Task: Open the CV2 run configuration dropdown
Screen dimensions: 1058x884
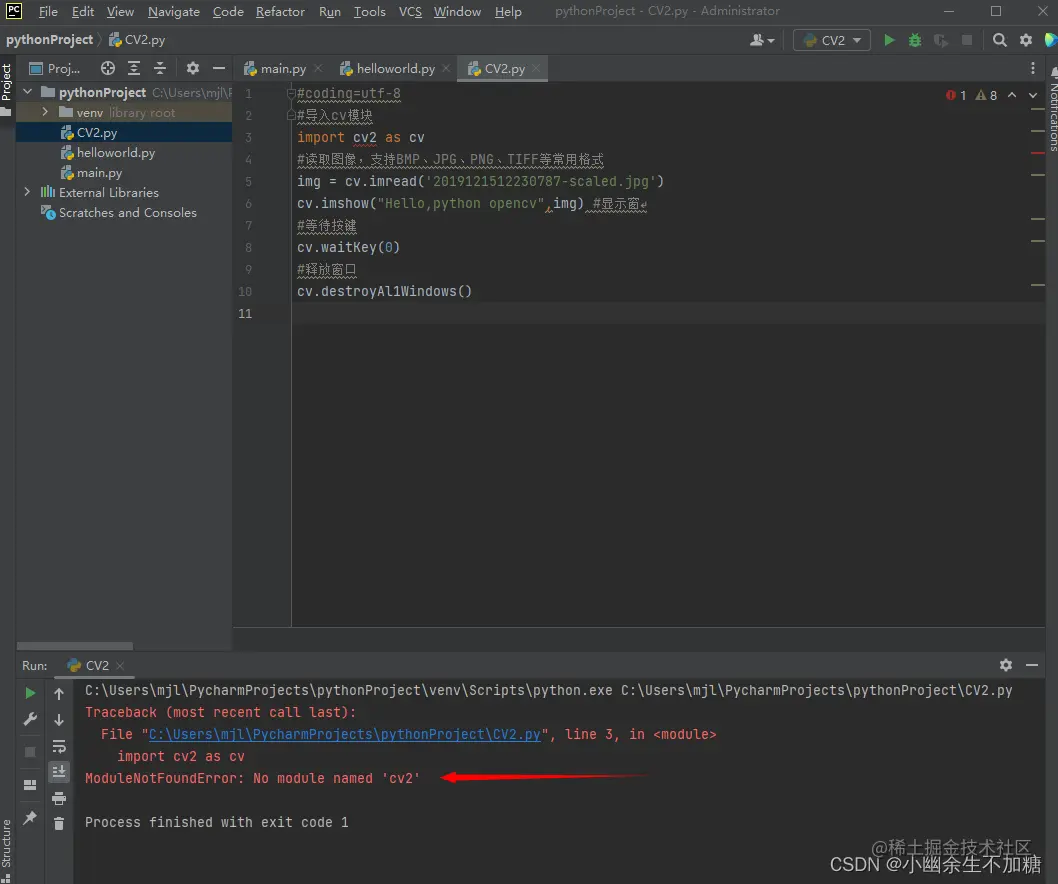Action: tap(832, 40)
